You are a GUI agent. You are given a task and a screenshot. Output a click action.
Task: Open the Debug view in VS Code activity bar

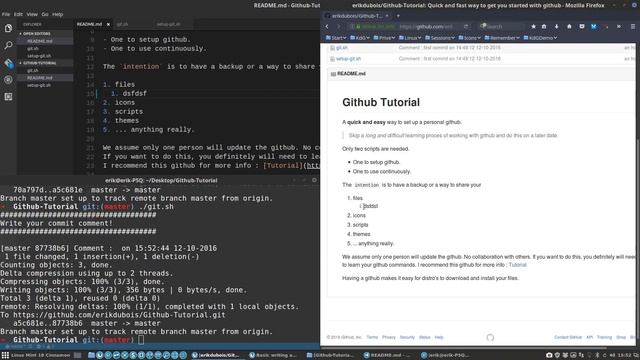click(8, 80)
